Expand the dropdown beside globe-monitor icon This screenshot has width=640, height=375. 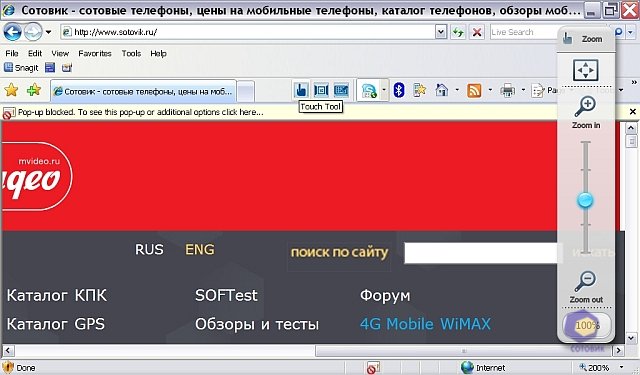tap(384, 90)
